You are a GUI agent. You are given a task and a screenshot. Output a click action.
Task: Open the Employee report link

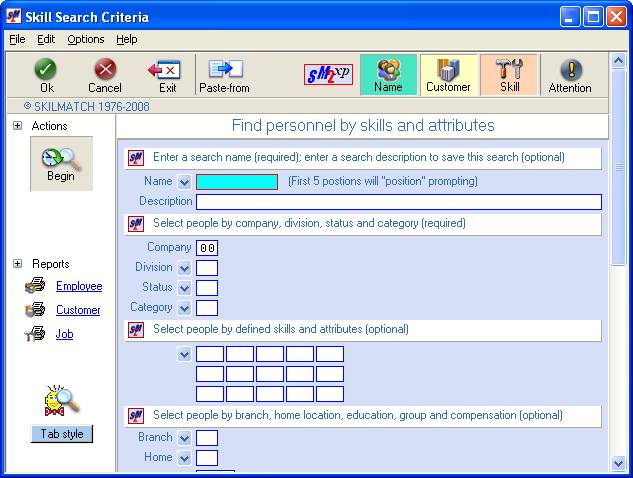click(x=78, y=286)
